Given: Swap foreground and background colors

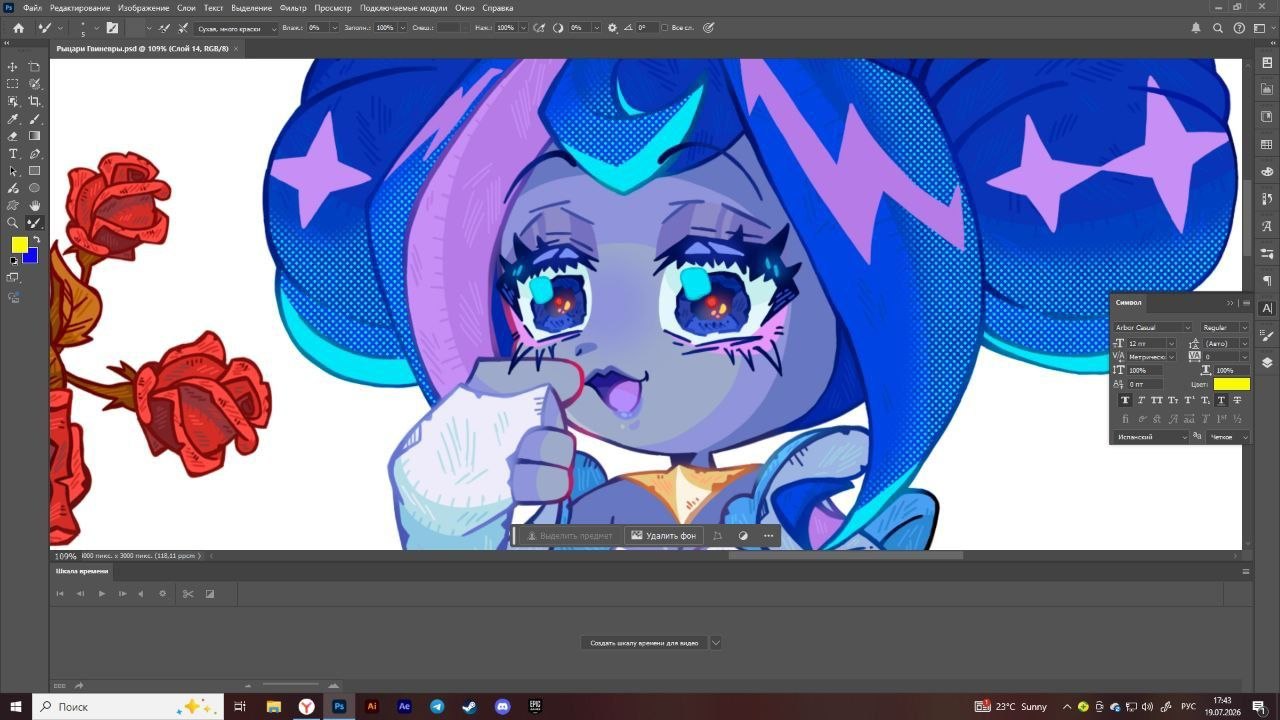Looking at the screenshot, I should [x=36, y=240].
